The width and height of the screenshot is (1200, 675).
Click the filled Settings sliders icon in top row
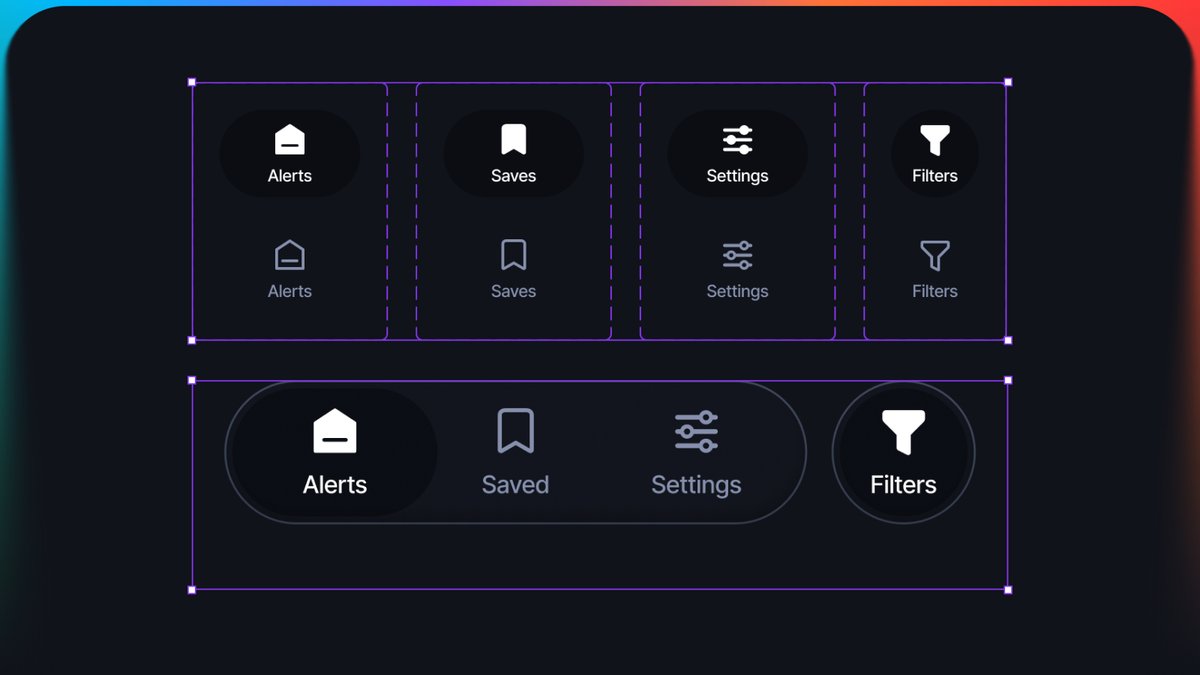click(738, 140)
